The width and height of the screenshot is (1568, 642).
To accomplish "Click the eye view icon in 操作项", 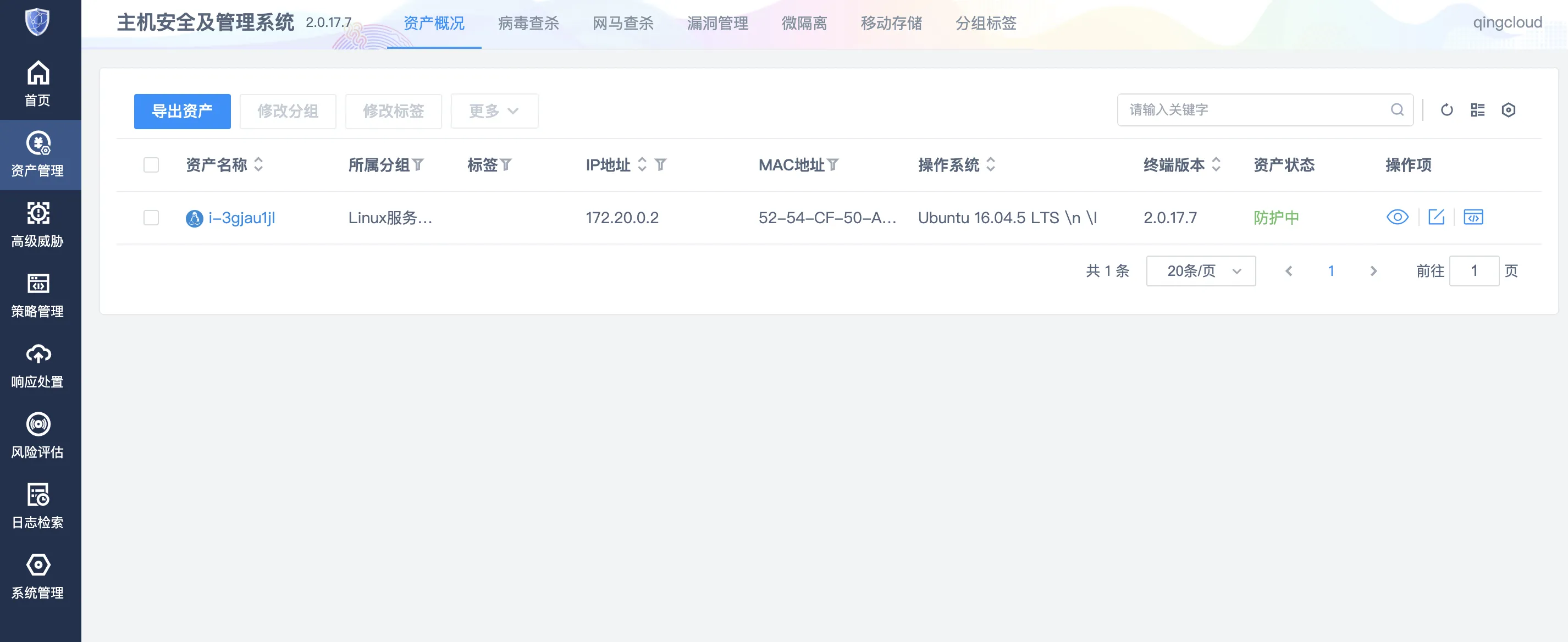I will pyautogui.click(x=1397, y=217).
